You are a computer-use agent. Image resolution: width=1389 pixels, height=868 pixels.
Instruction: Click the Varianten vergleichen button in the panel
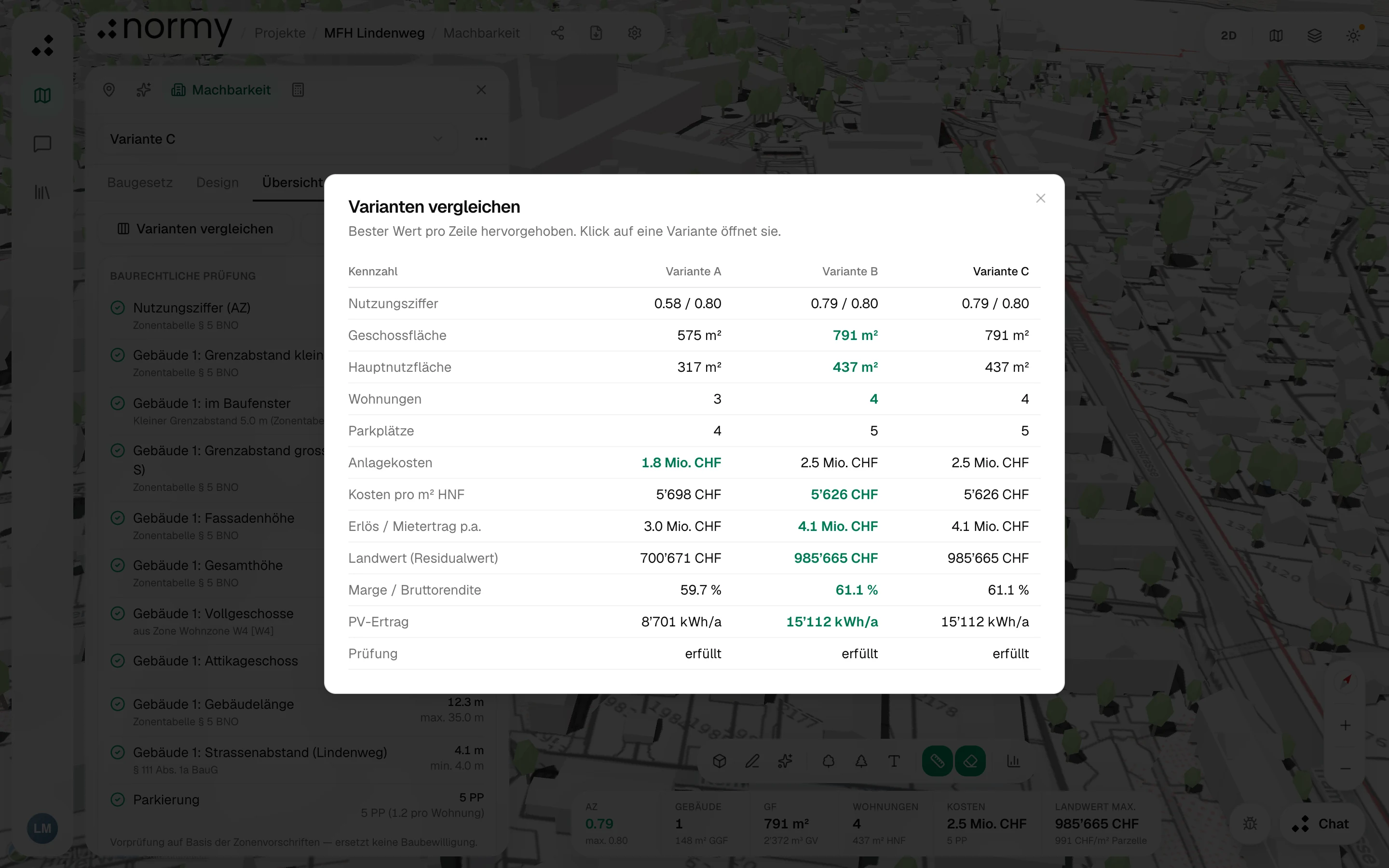click(196, 229)
